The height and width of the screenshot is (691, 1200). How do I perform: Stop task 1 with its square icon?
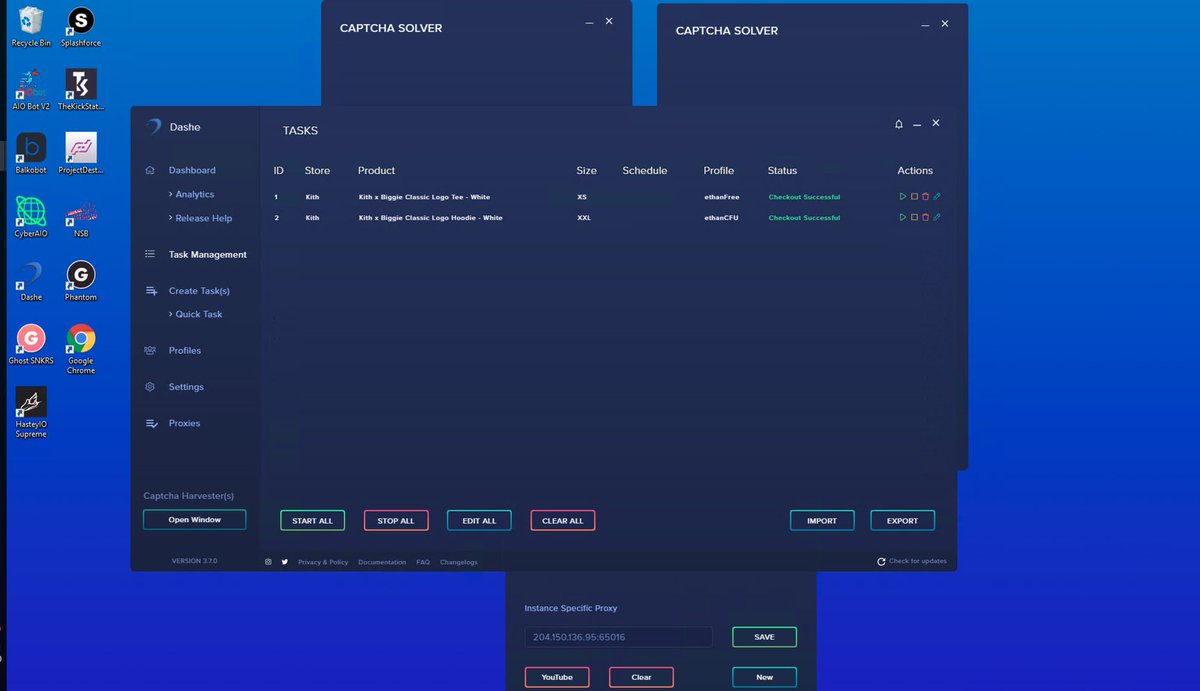(x=914, y=197)
